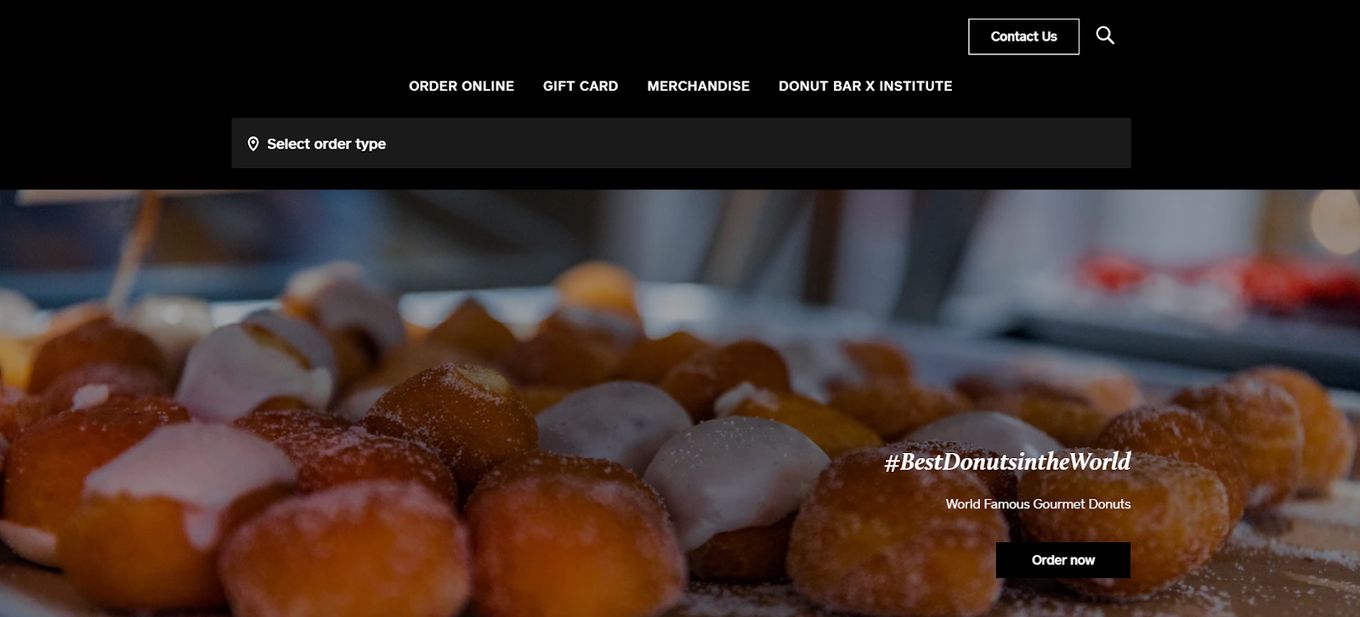Click empty black header left of Contact Us
This screenshot has width=1360, height=617.
coord(600,36)
